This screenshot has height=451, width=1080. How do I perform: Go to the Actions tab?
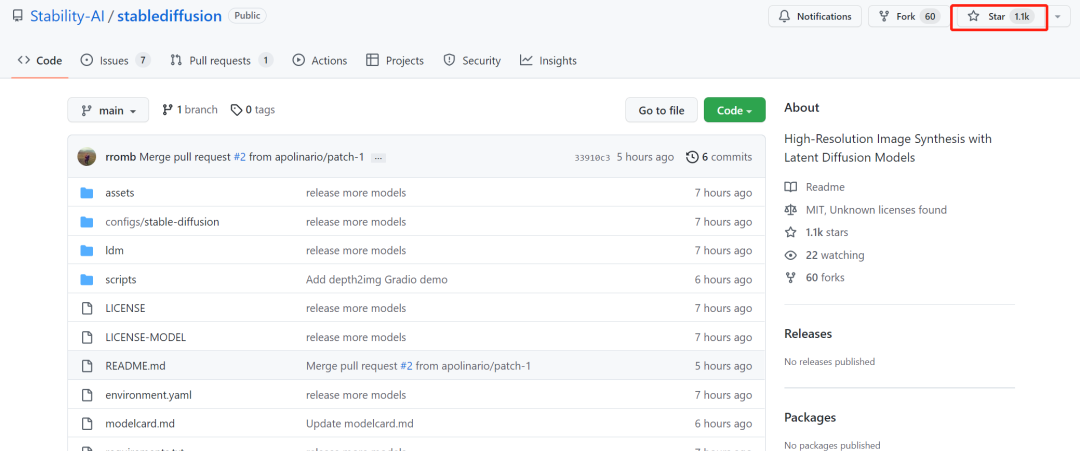(x=320, y=61)
